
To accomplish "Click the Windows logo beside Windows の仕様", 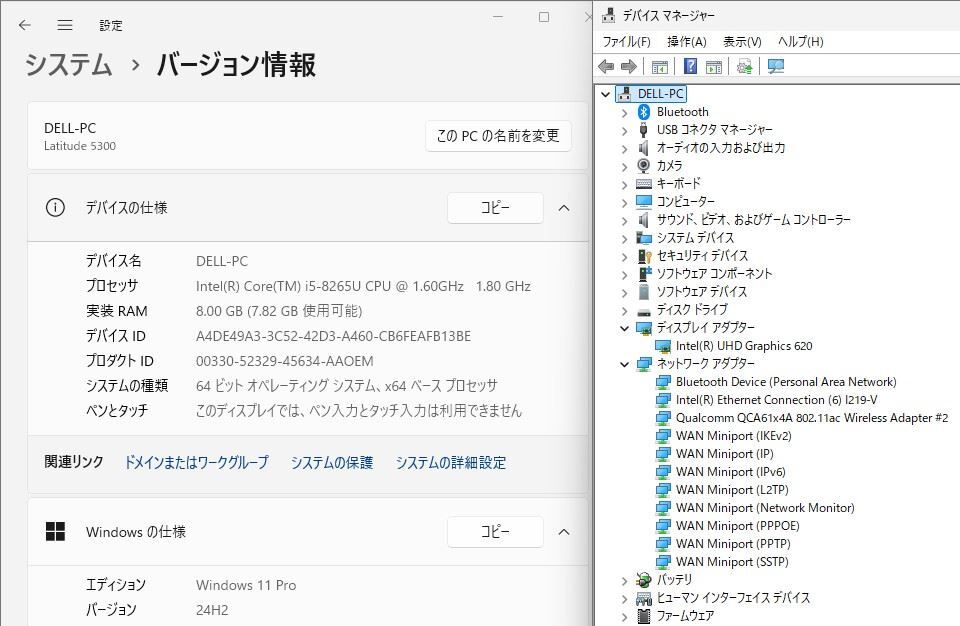I will pyautogui.click(x=55, y=532).
